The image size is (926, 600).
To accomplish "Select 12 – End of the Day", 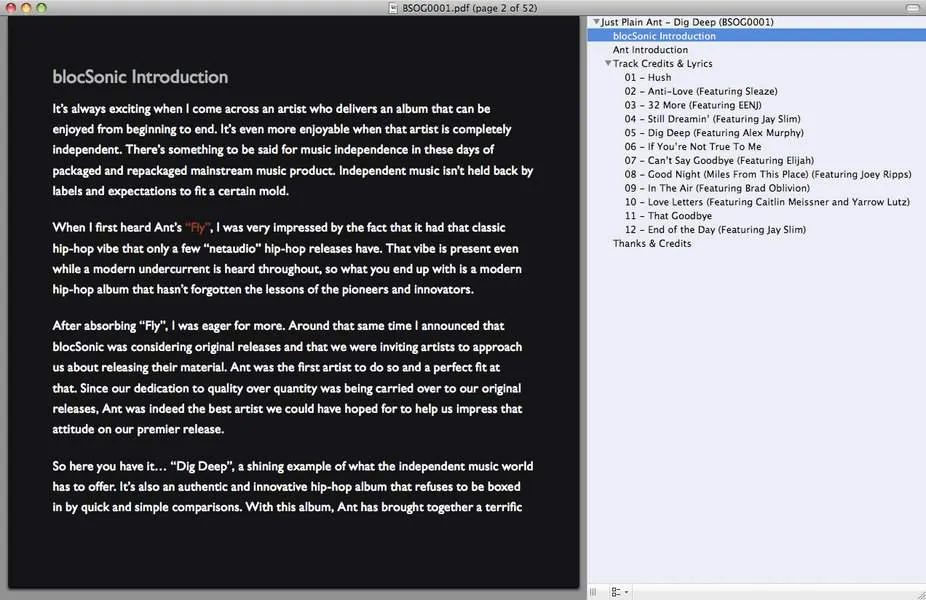I will [x=715, y=230].
